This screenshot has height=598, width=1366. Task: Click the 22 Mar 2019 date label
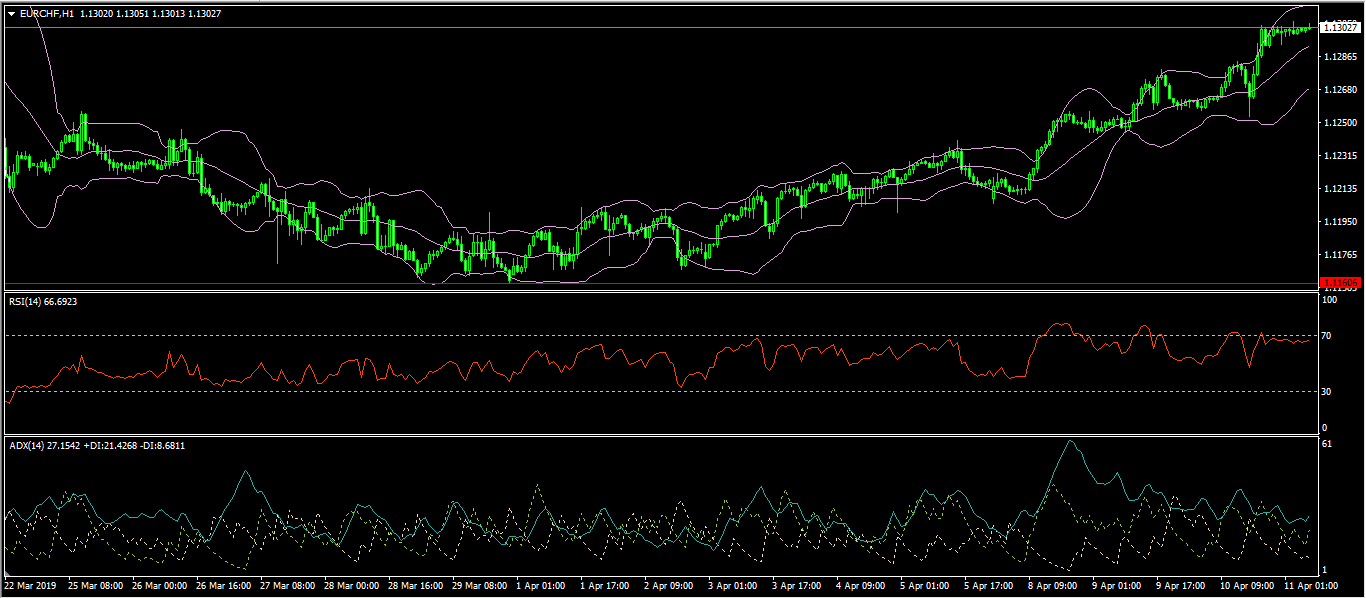point(31,585)
